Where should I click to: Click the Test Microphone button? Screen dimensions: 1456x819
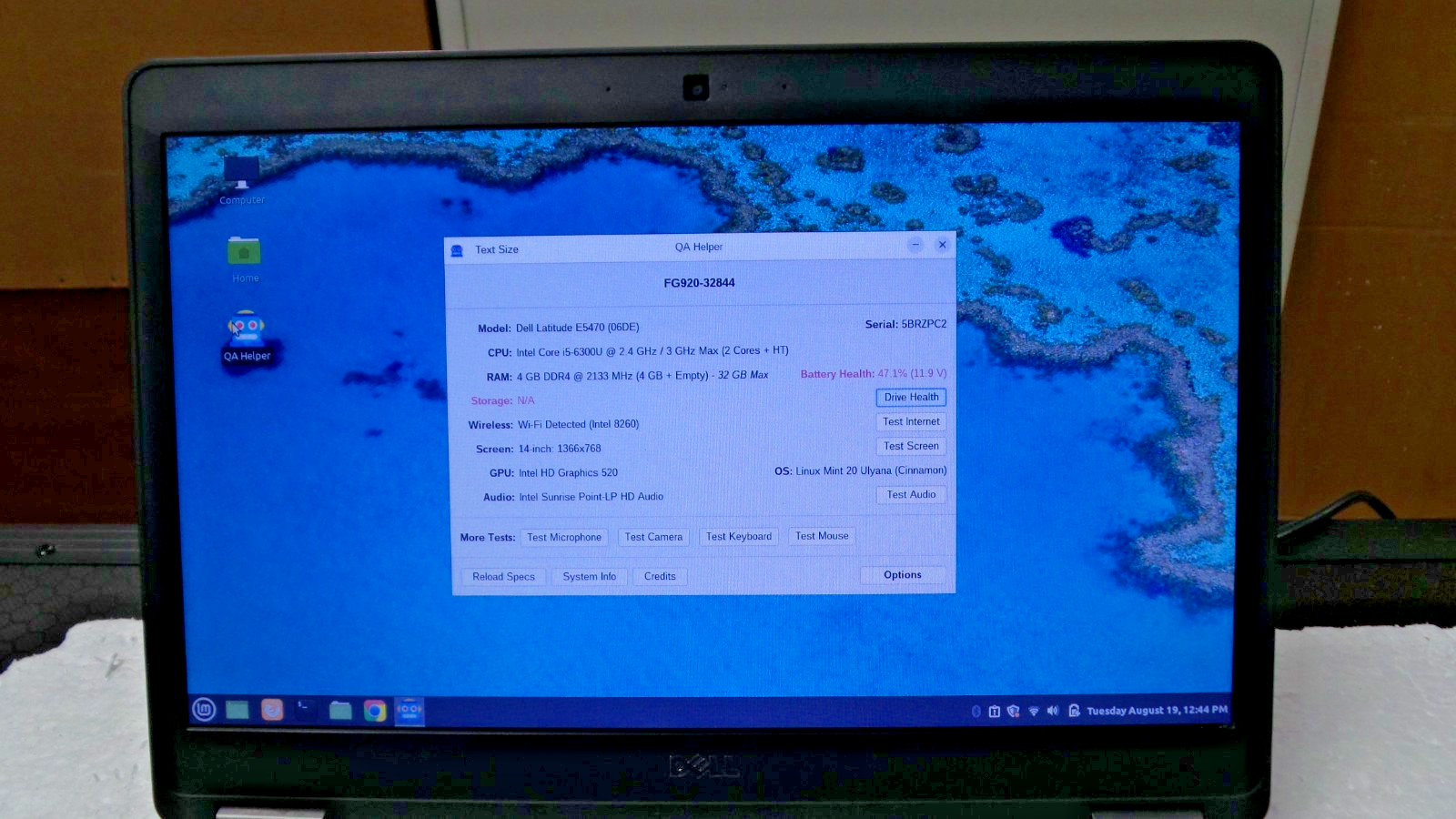click(x=564, y=538)
